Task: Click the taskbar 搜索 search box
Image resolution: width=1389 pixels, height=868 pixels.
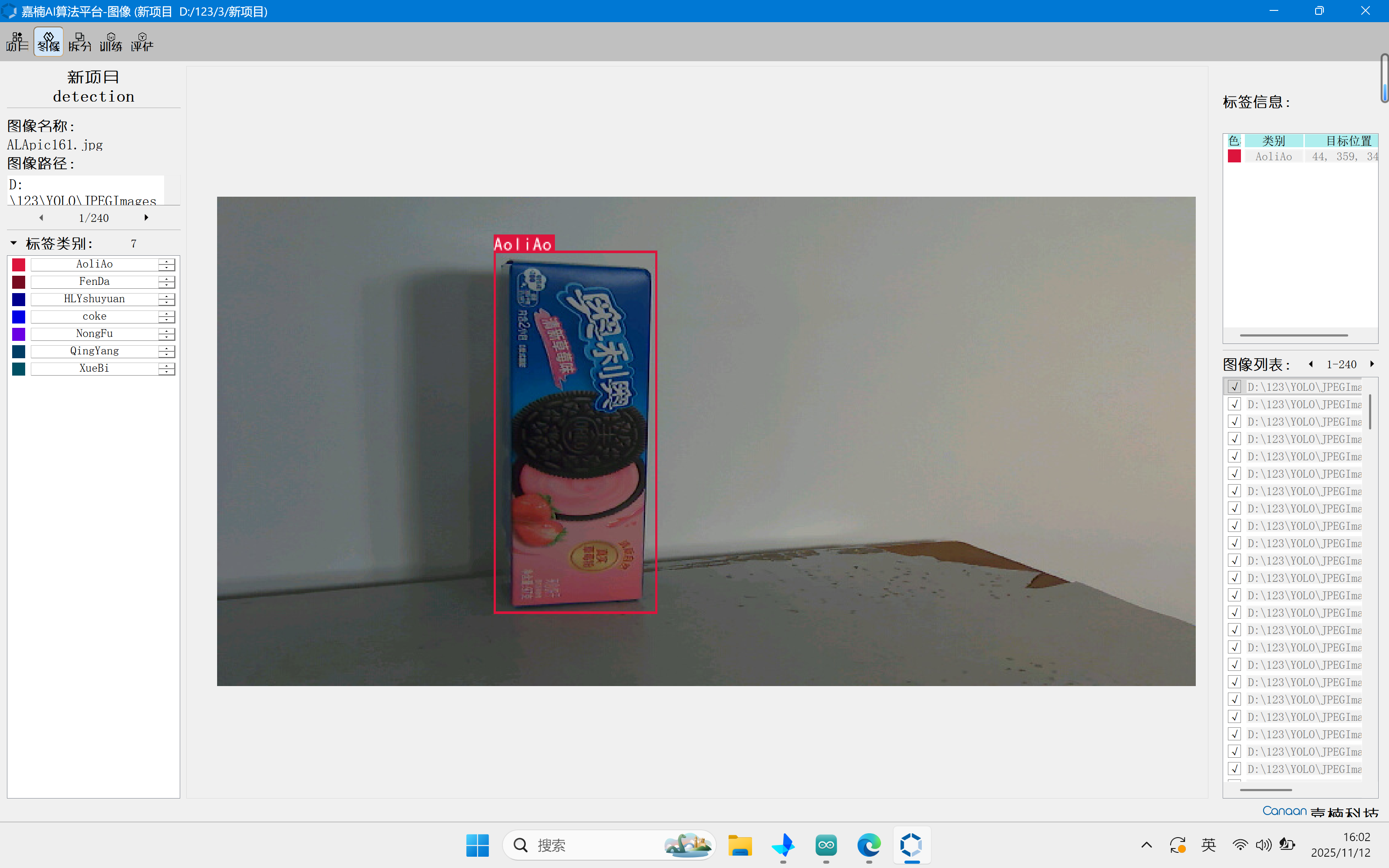Action: point(610,845)
